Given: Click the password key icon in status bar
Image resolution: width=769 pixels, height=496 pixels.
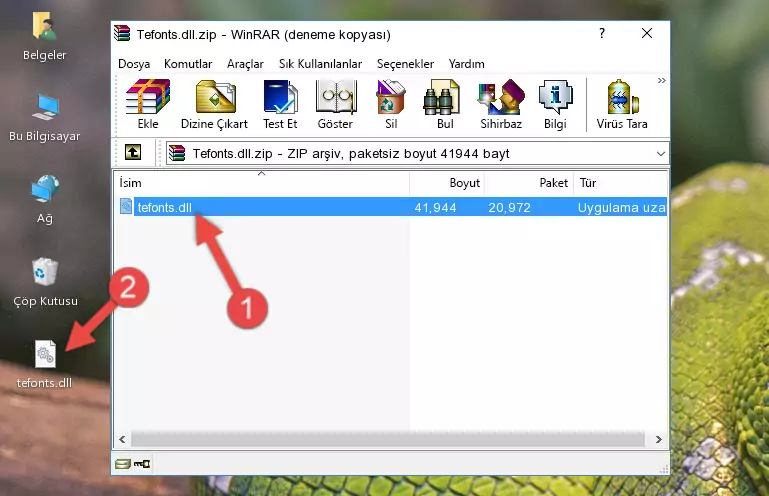Looking at the screenshot, I should tap(142, 464).
